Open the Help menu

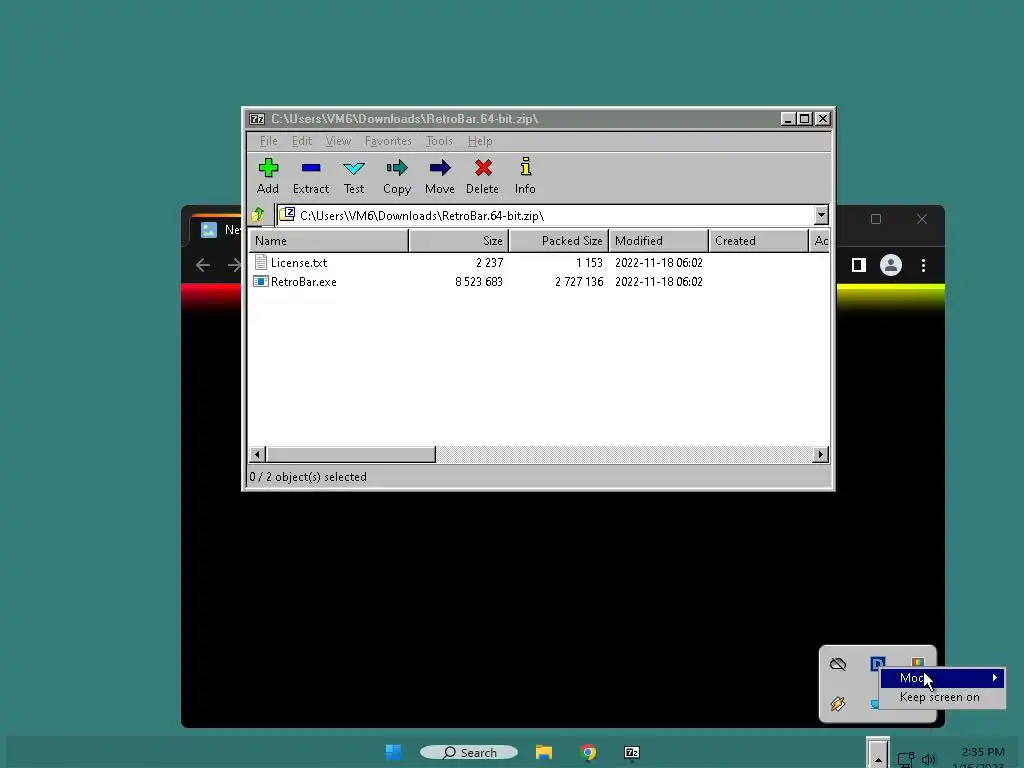480,141
